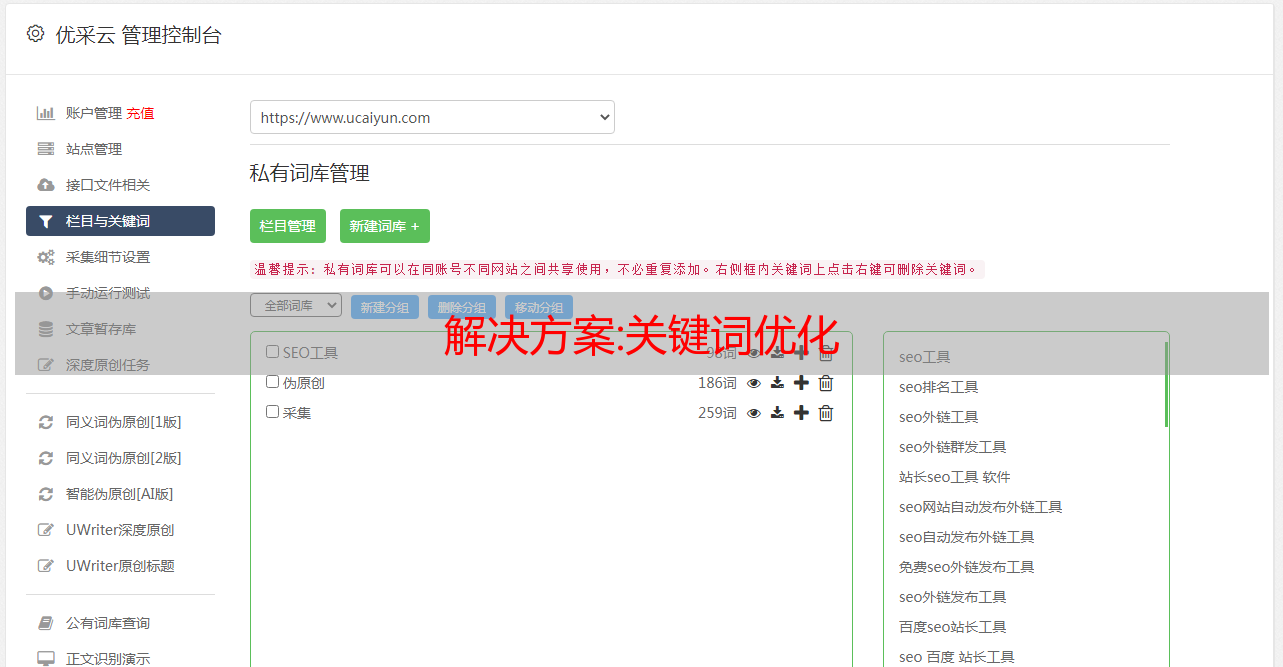Go to 接口文件相关 menu item

(x=108, y=185)
